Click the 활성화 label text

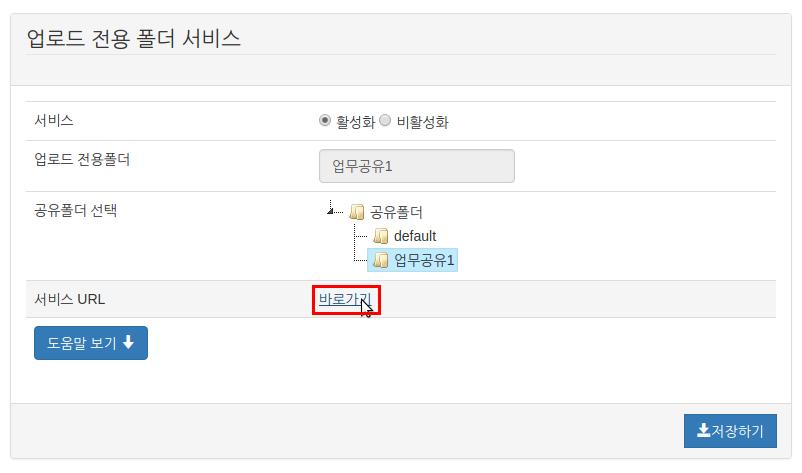(355, 122)
